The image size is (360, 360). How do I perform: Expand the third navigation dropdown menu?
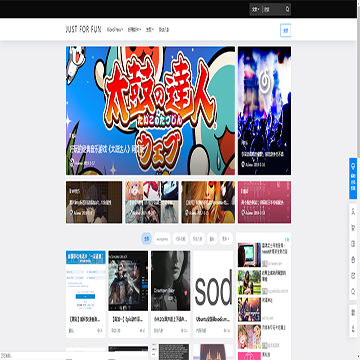[x=150, y=30]
